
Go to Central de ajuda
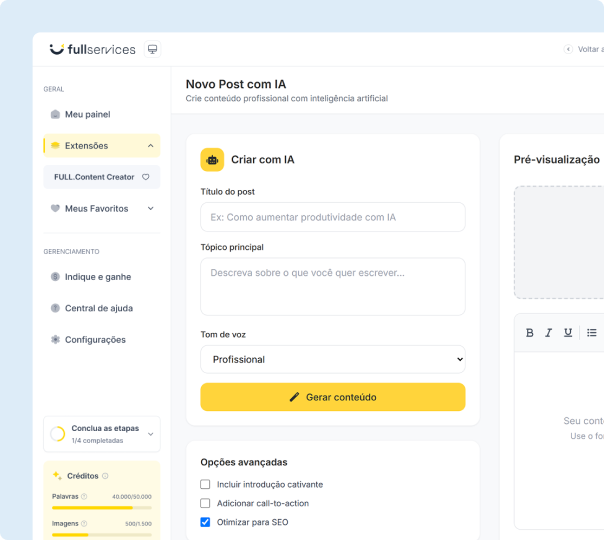(x=98, y=308)
